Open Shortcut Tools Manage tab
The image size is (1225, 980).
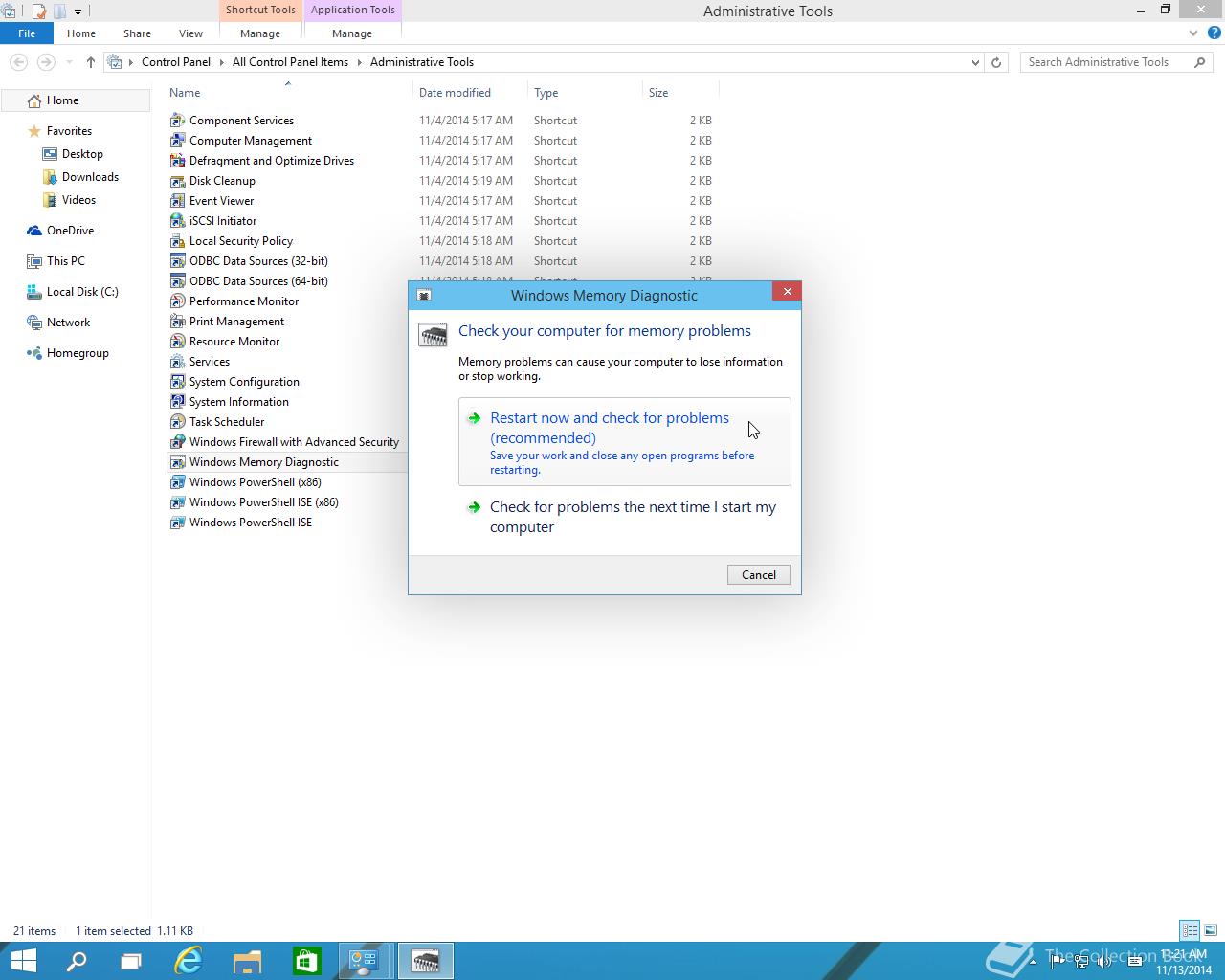click(x=260, y=33)
